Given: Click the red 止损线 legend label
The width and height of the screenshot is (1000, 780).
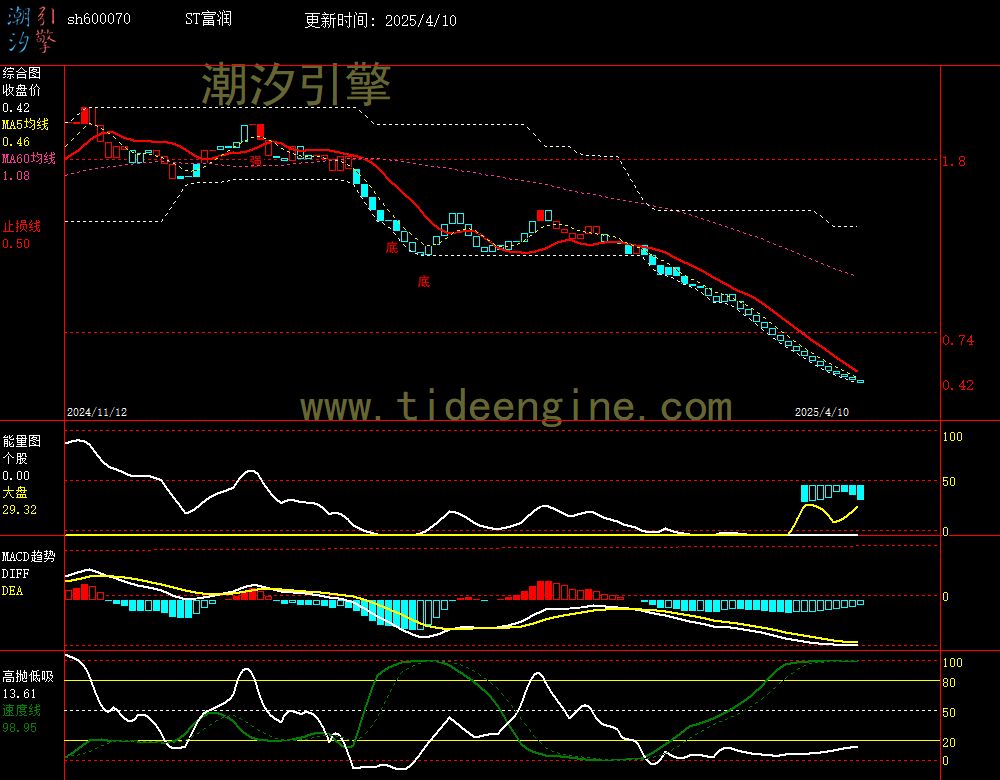Looking at the screenshot, I should (21, 226).
